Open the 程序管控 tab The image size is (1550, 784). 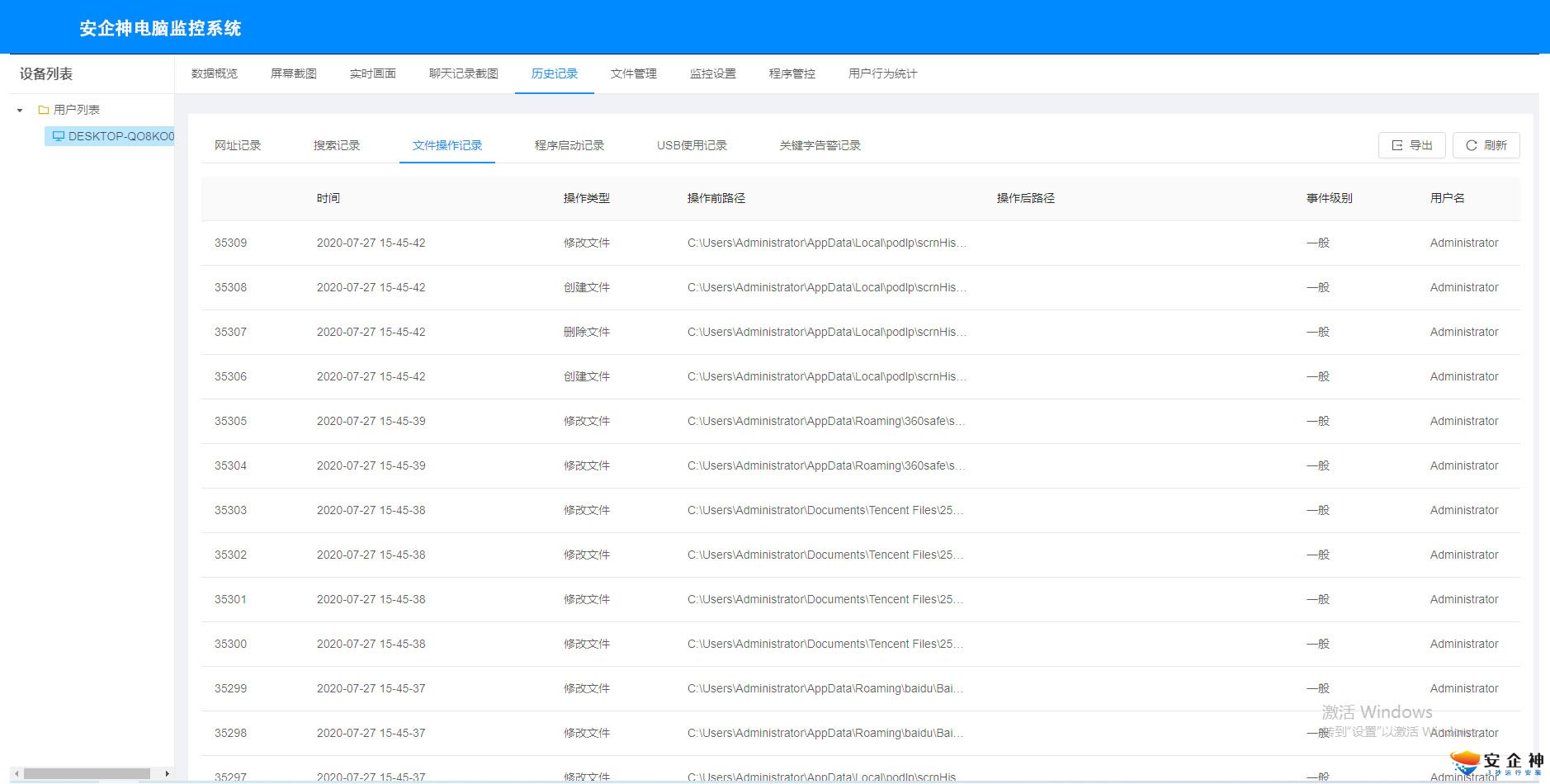792,73
